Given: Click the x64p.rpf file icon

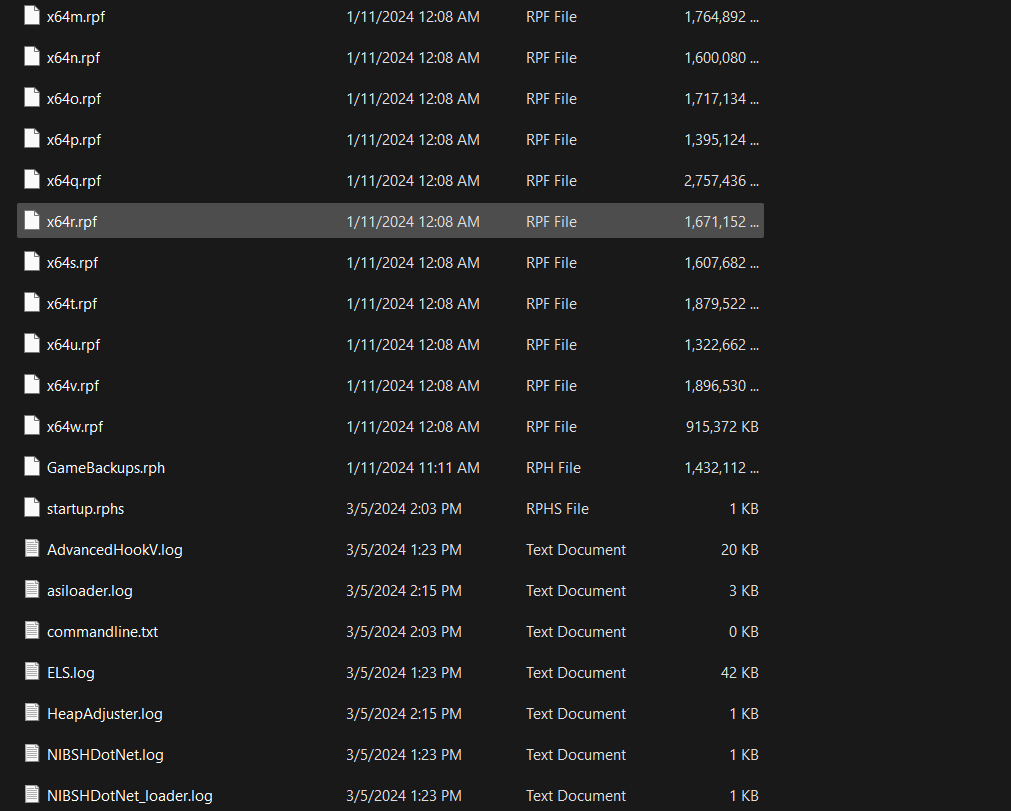Looking at the screenshot, I should (32, 139).
